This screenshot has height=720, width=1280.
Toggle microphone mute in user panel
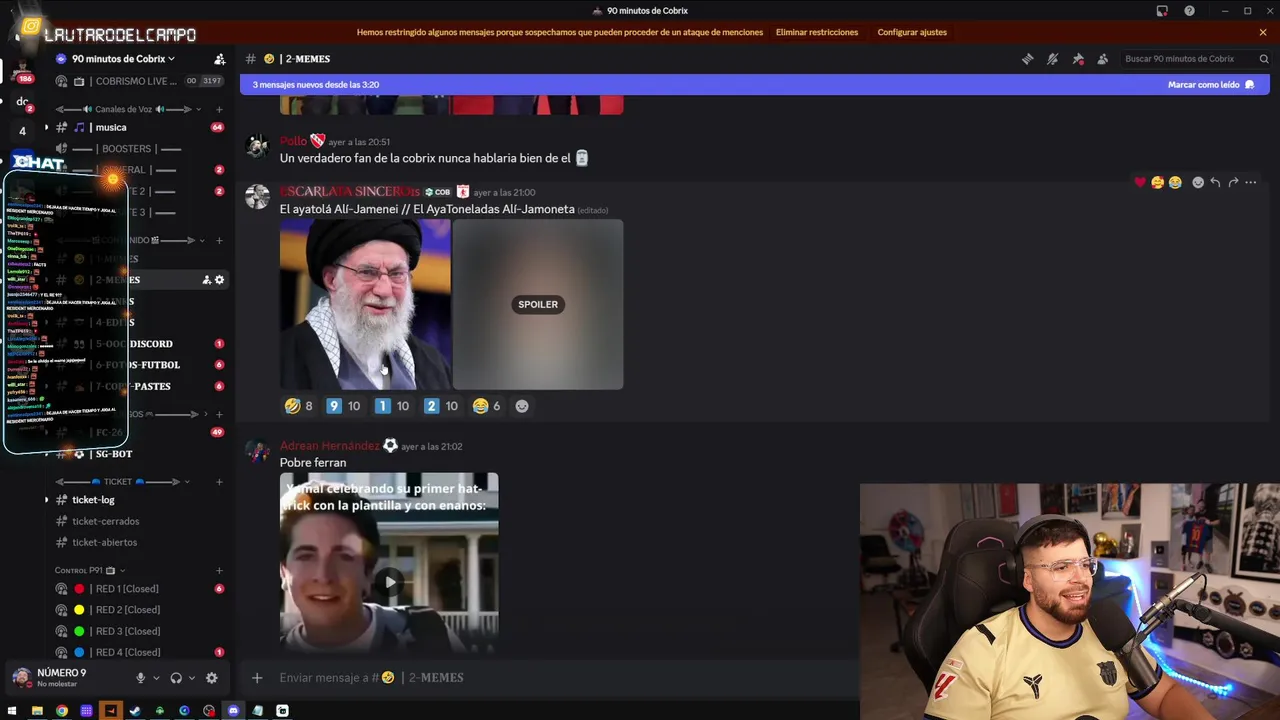click(140, 678)
